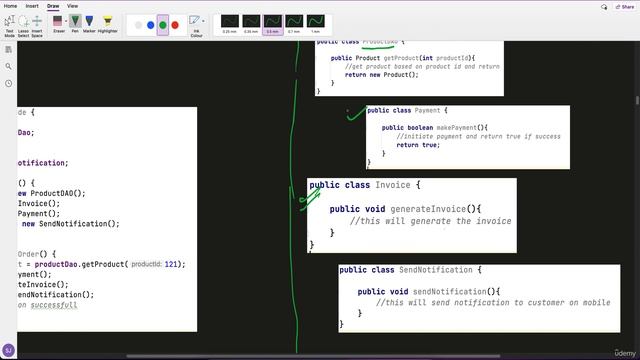Expand the Ink Colour dropdown arrow
640x360 pixels.
[x=203, y=21]
